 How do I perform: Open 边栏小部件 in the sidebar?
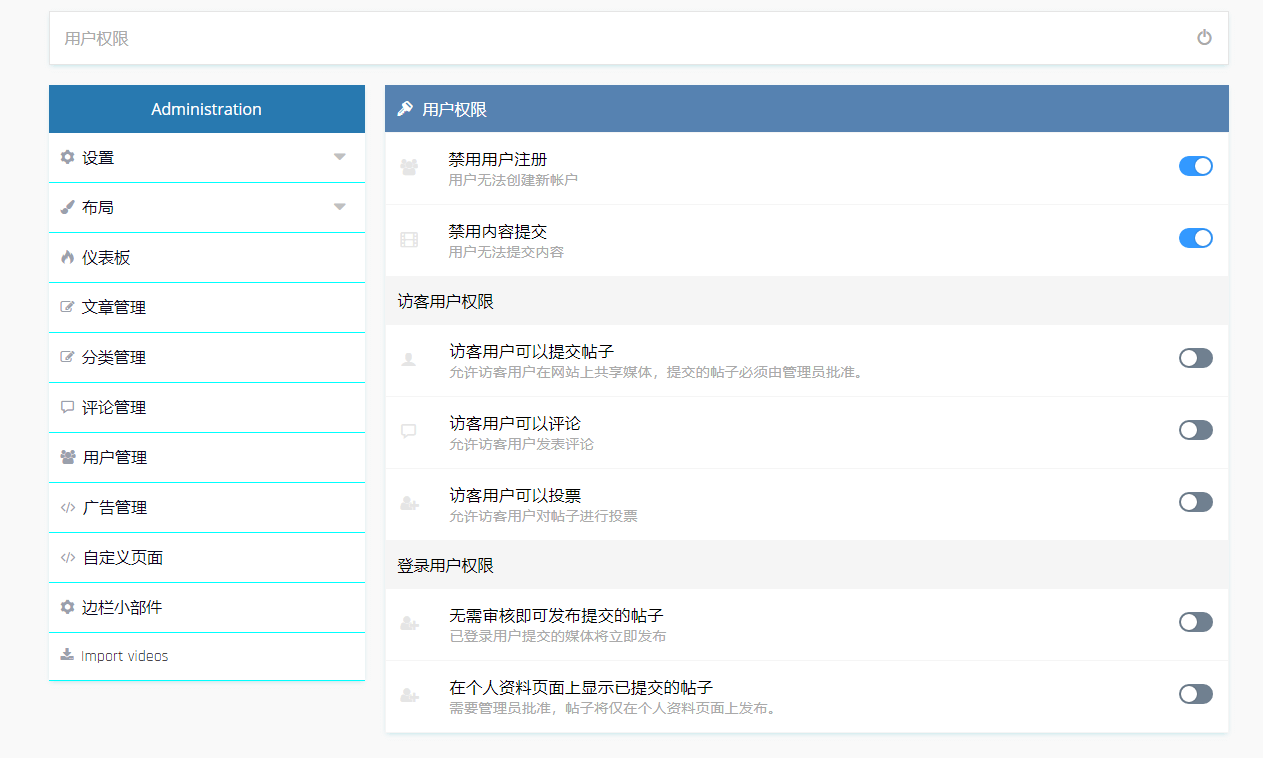coord(207,608)
